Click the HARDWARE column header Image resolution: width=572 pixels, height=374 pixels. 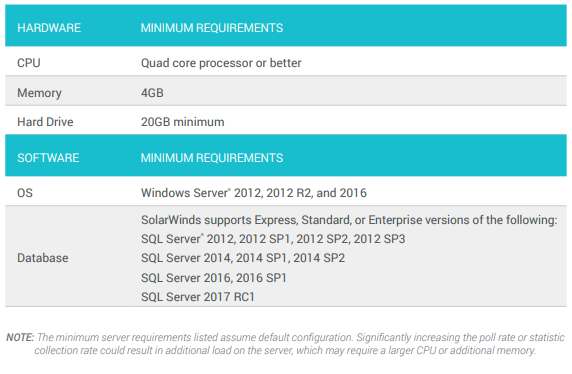pyautogui.click(x=49, y=28)
